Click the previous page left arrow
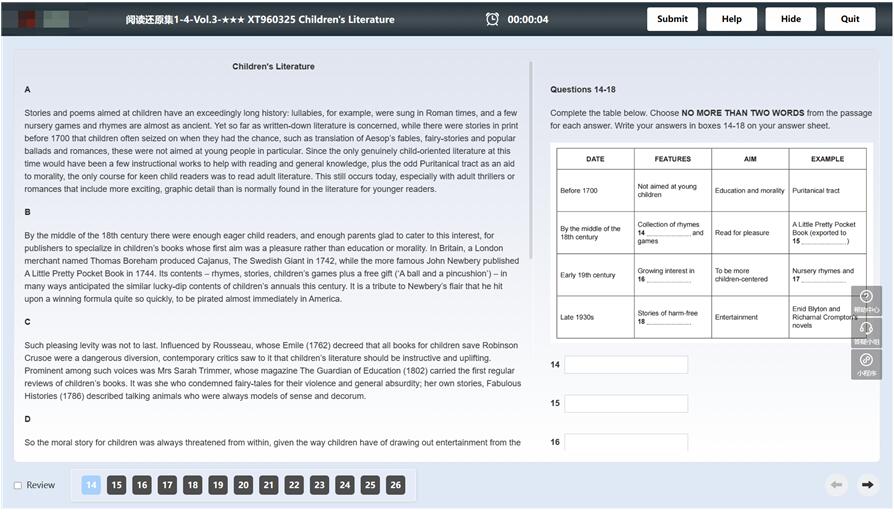 836,485
